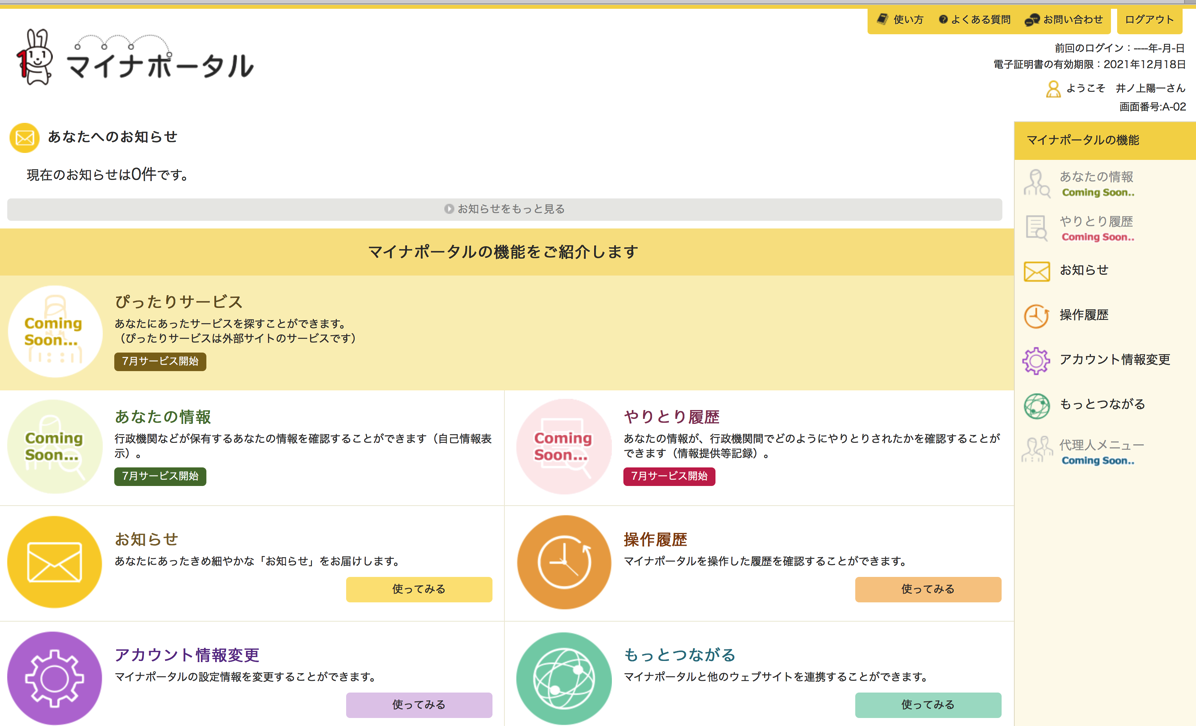Click sidebar person-search icon for あなたの情報
This screenshot has width=1196, height=726.
click(1037, 184)
